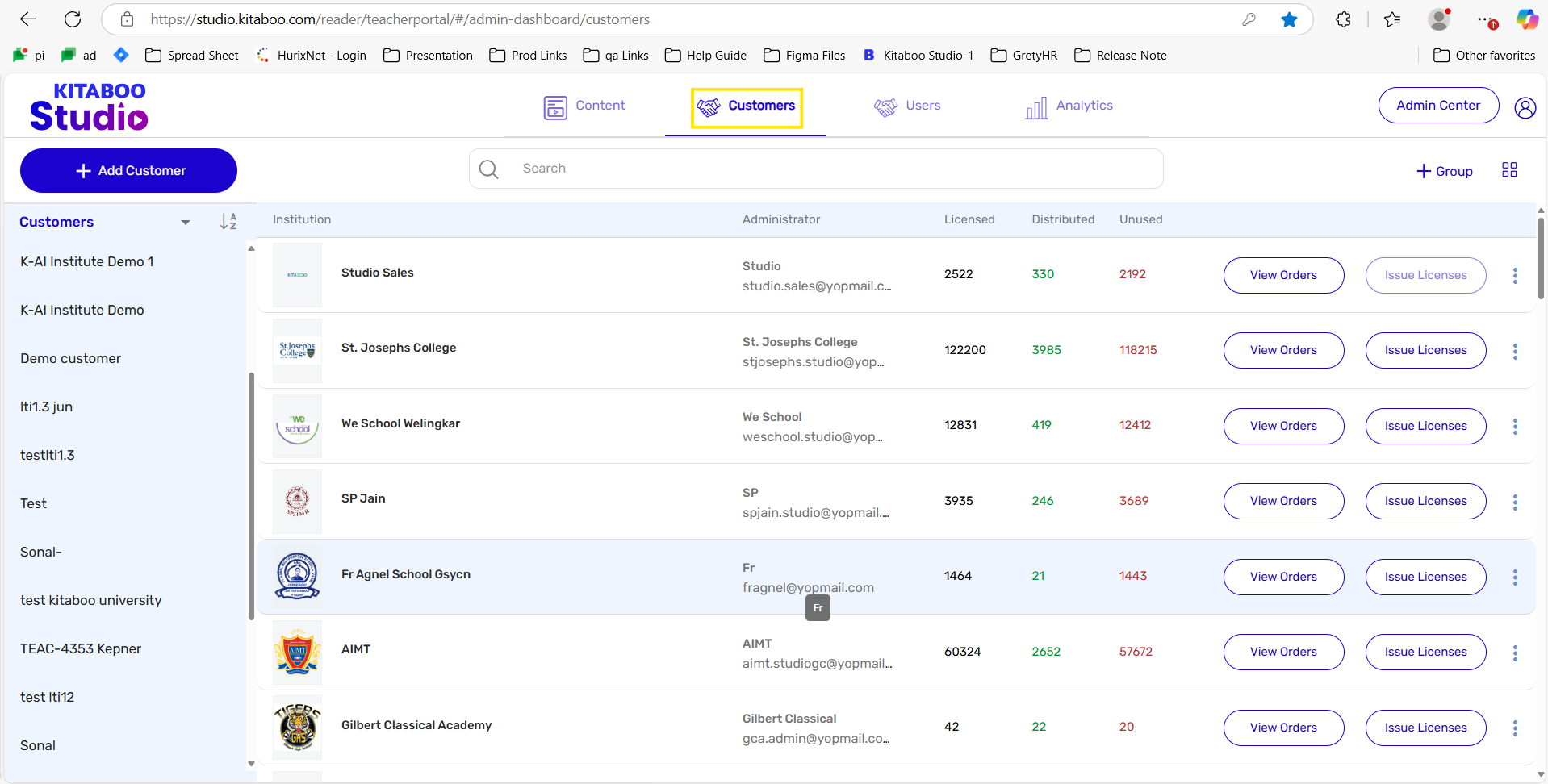Open the Users tab
This screenshot has width=1548, height=784.
[907, 106]
